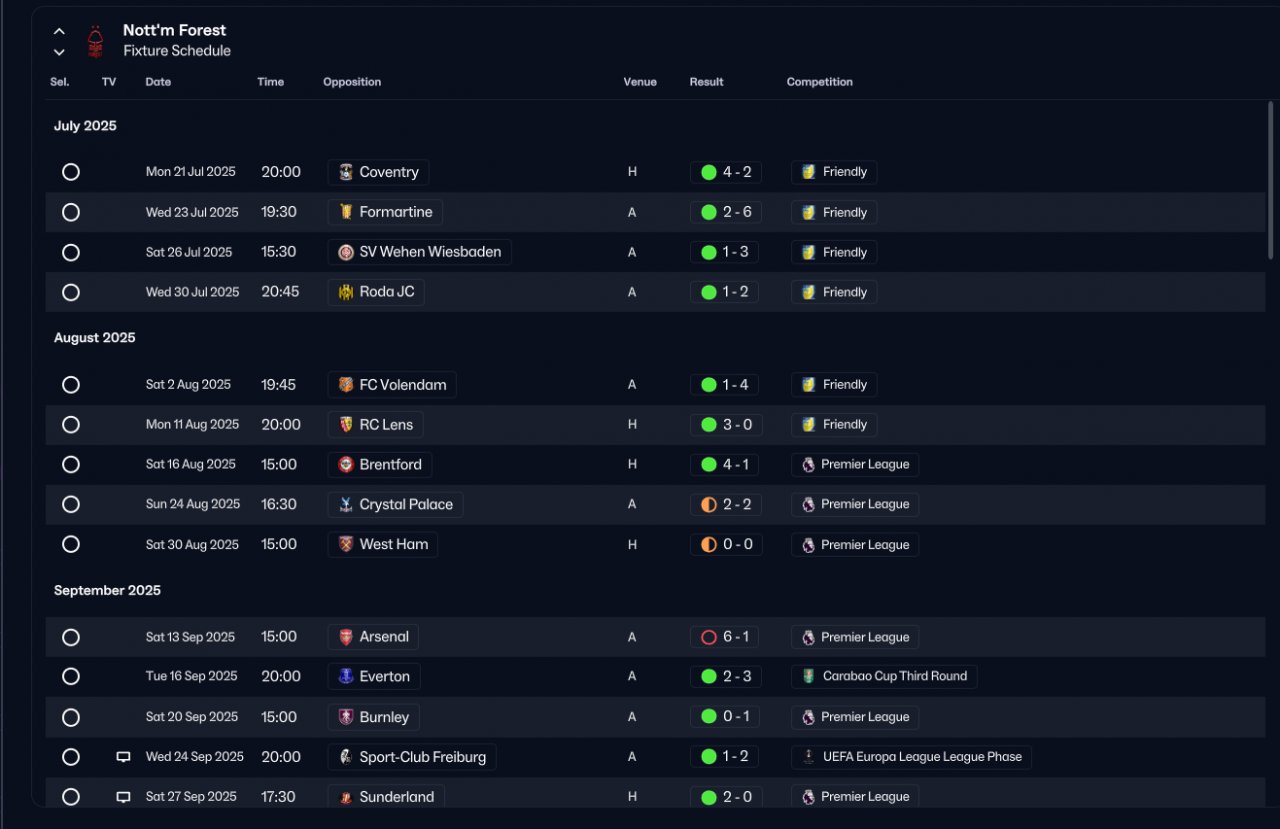Sort by the Opposition column header
Screen dimensions: 1280x829
pyautogui.click(x=352, y=82)
